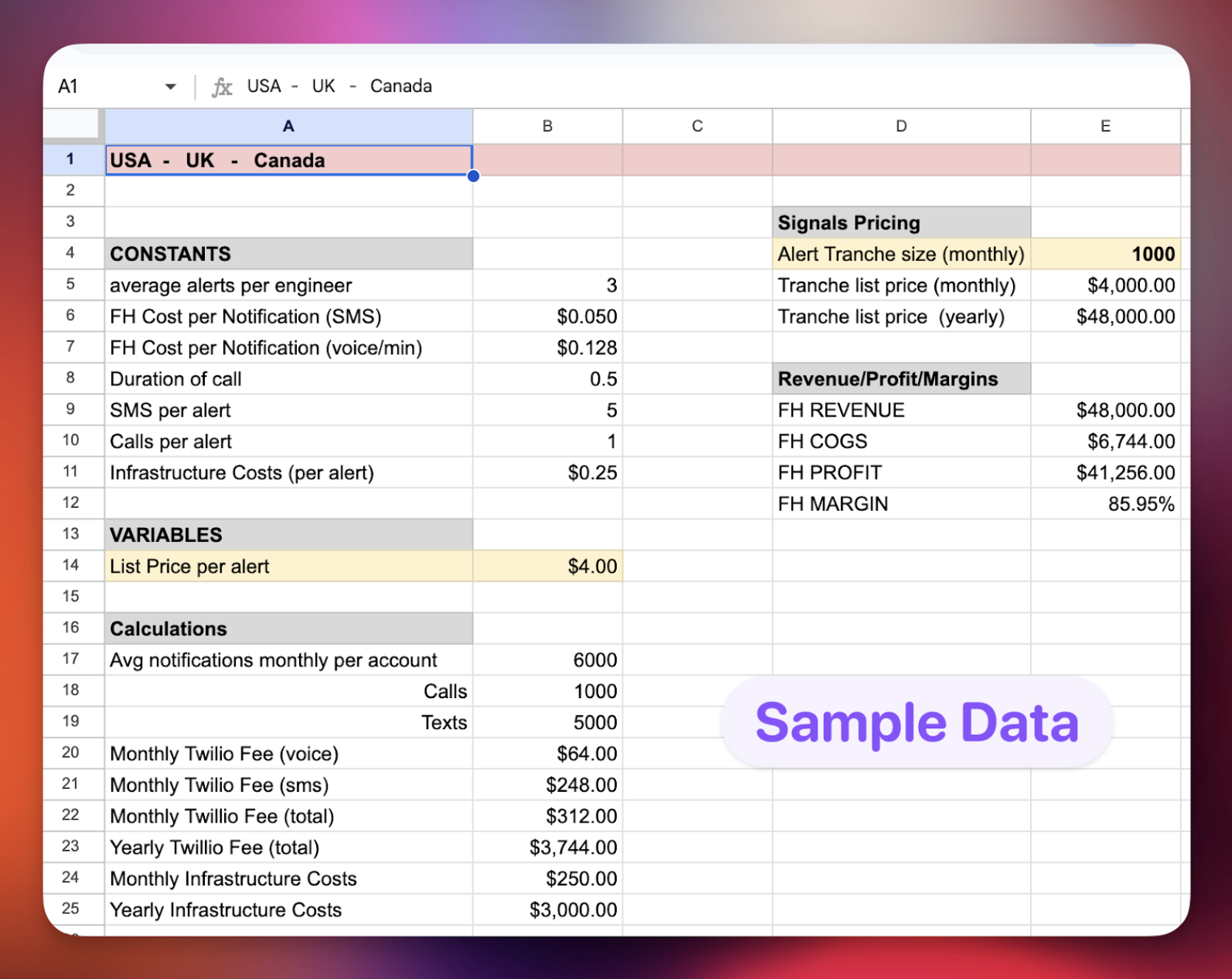Click 'Tranche list price (yearly)' cell
This screenshot has width=1232, height=979.
coord(901,316)
